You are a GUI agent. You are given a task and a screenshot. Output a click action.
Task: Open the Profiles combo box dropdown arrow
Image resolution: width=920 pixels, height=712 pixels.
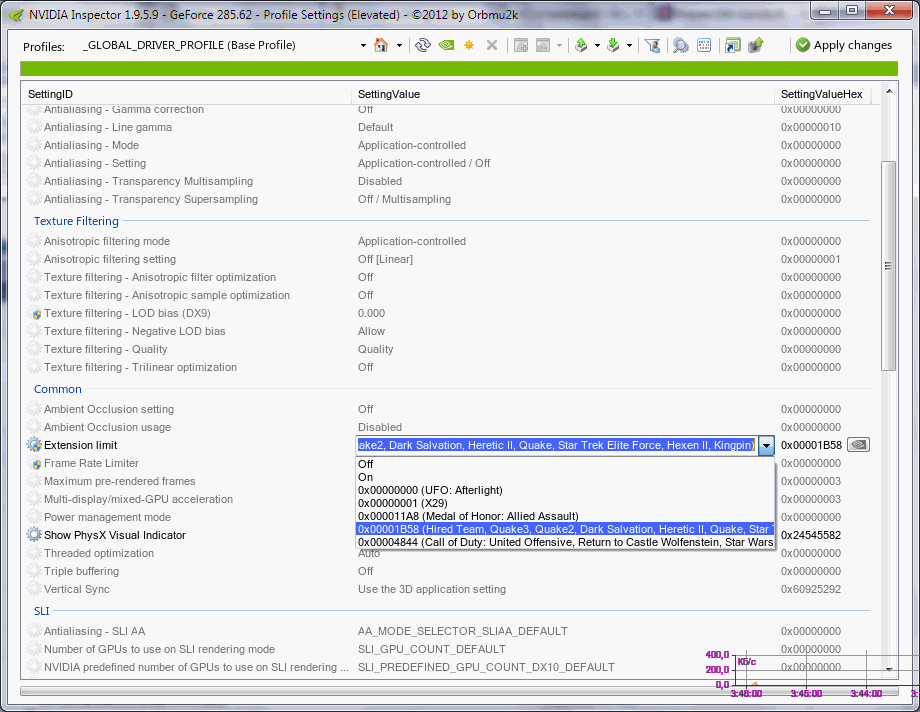pos(363,45)
